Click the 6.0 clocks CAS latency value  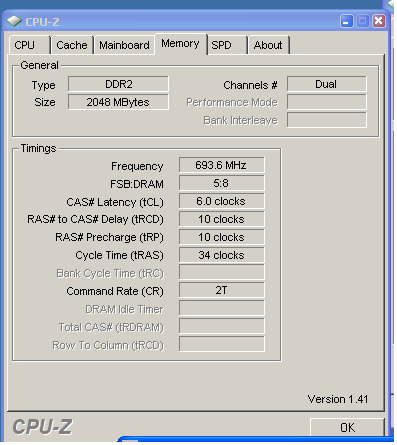pyautogui.click(x=222, y=201)
